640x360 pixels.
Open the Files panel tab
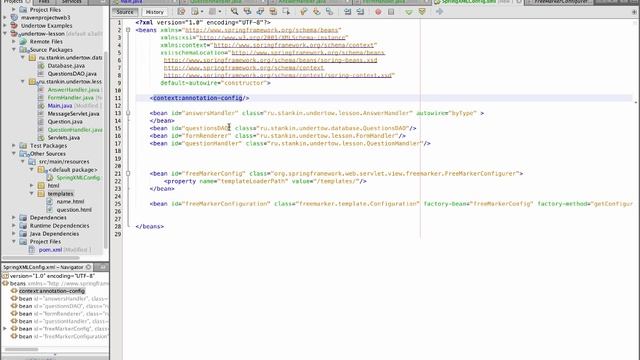click(44, 2)
